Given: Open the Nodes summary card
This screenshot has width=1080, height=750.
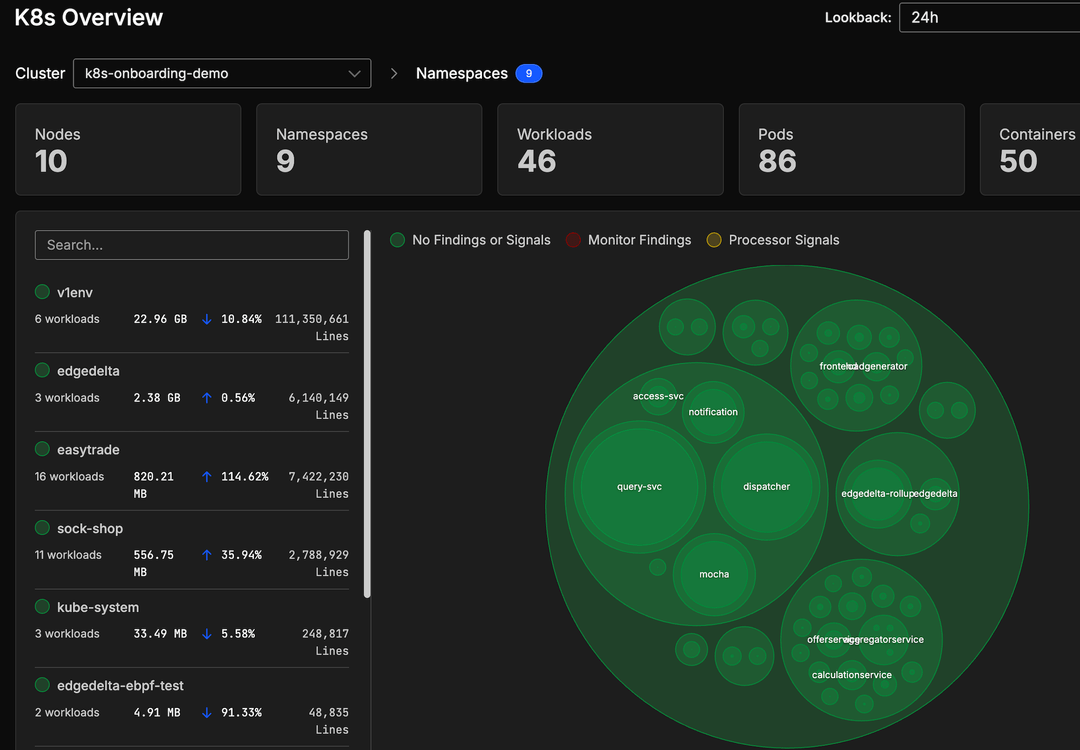Looking at the screenshot, I should pyautogui.click(x=128, y=149).
